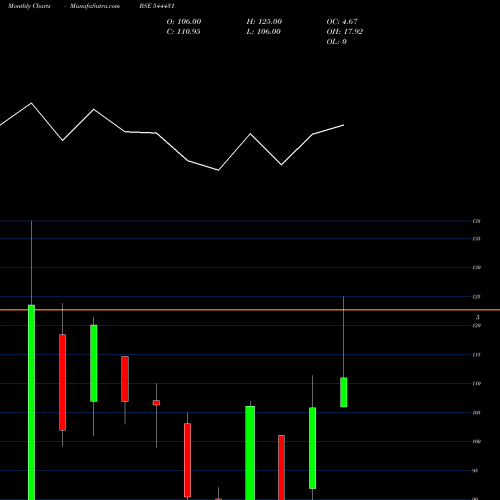Click the low value 'L: 106.00'

pos(263,32)
